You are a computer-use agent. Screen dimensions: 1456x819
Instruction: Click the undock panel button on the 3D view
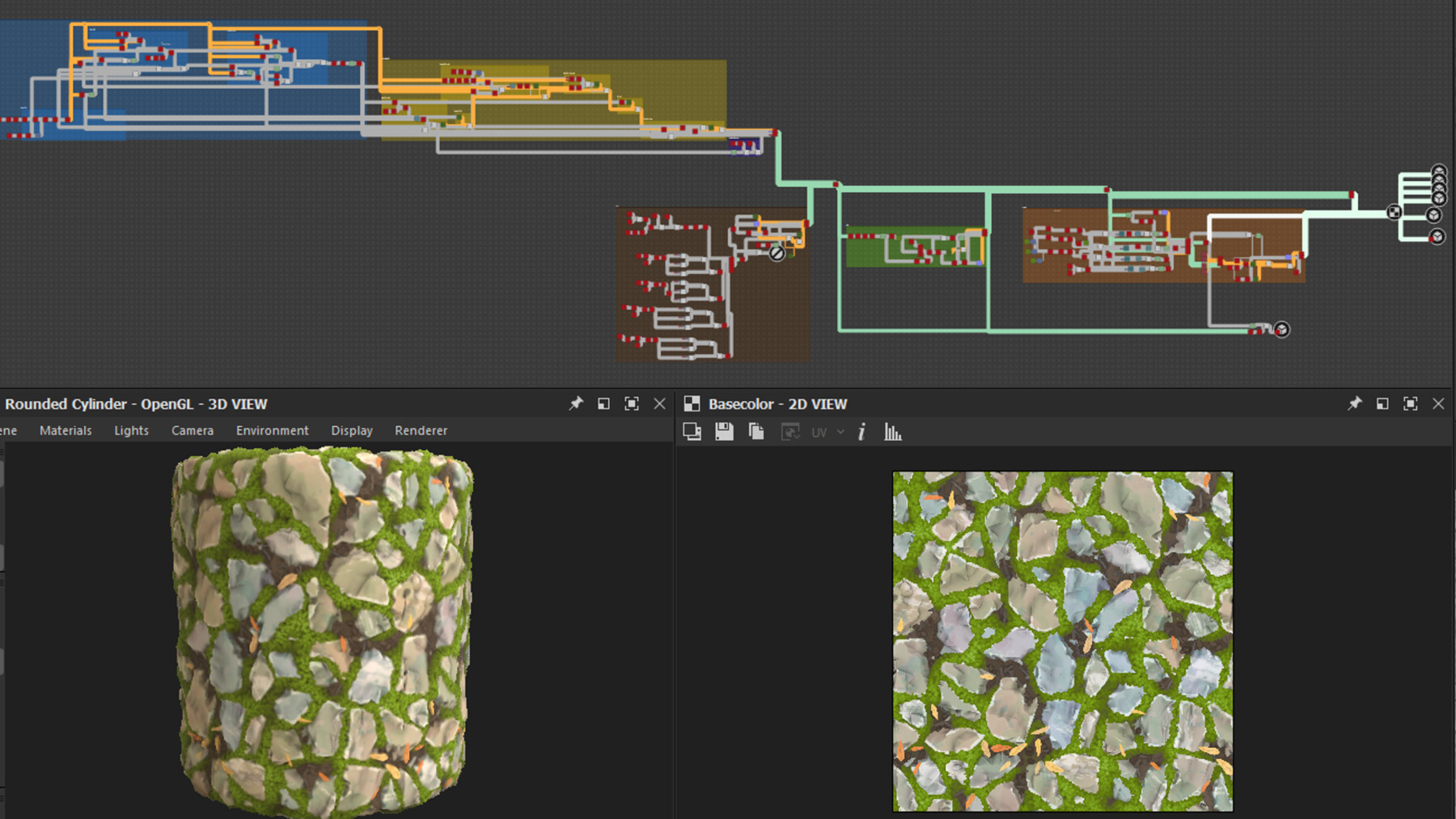click(603, 403)
